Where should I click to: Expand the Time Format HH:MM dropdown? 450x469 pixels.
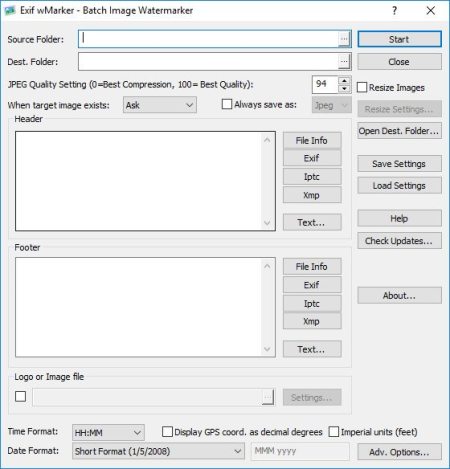(108, 433)
